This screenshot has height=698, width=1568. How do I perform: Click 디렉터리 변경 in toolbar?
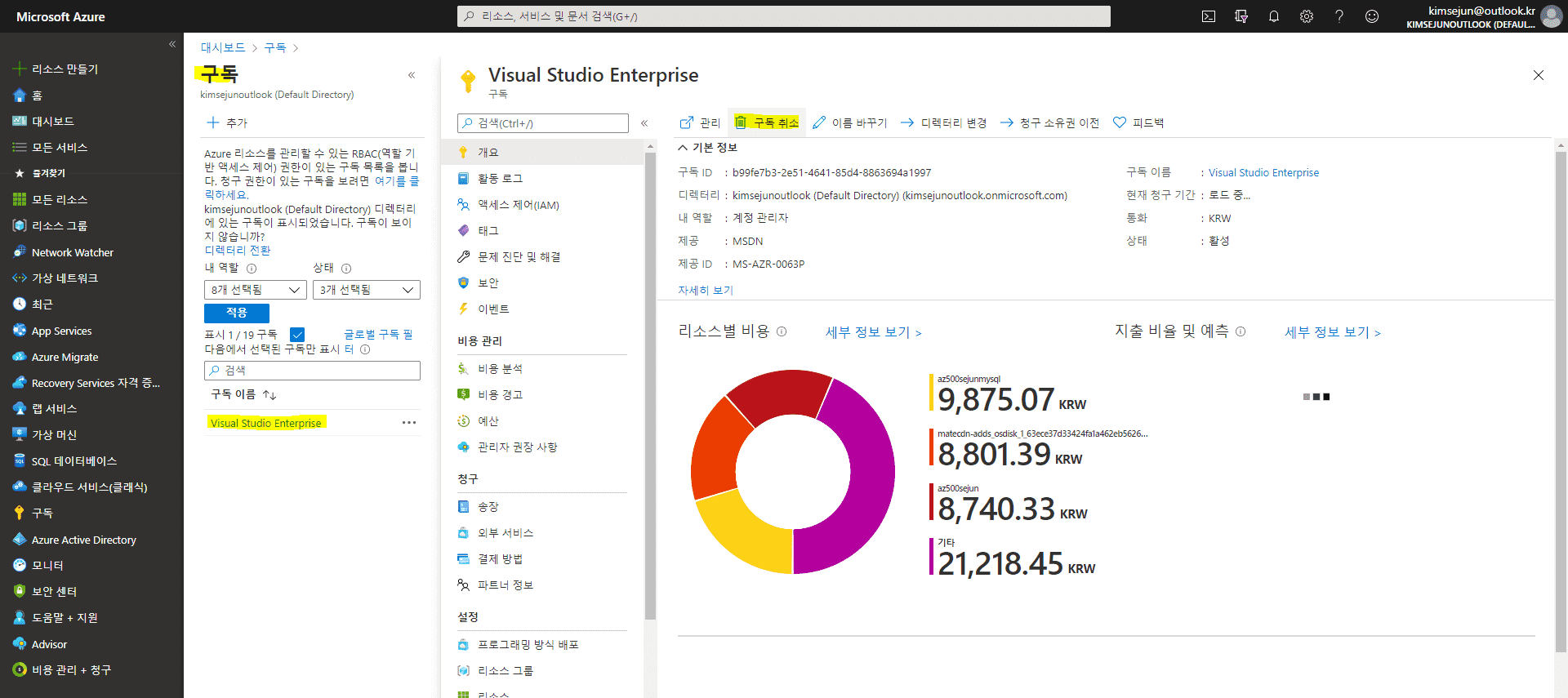943,122
